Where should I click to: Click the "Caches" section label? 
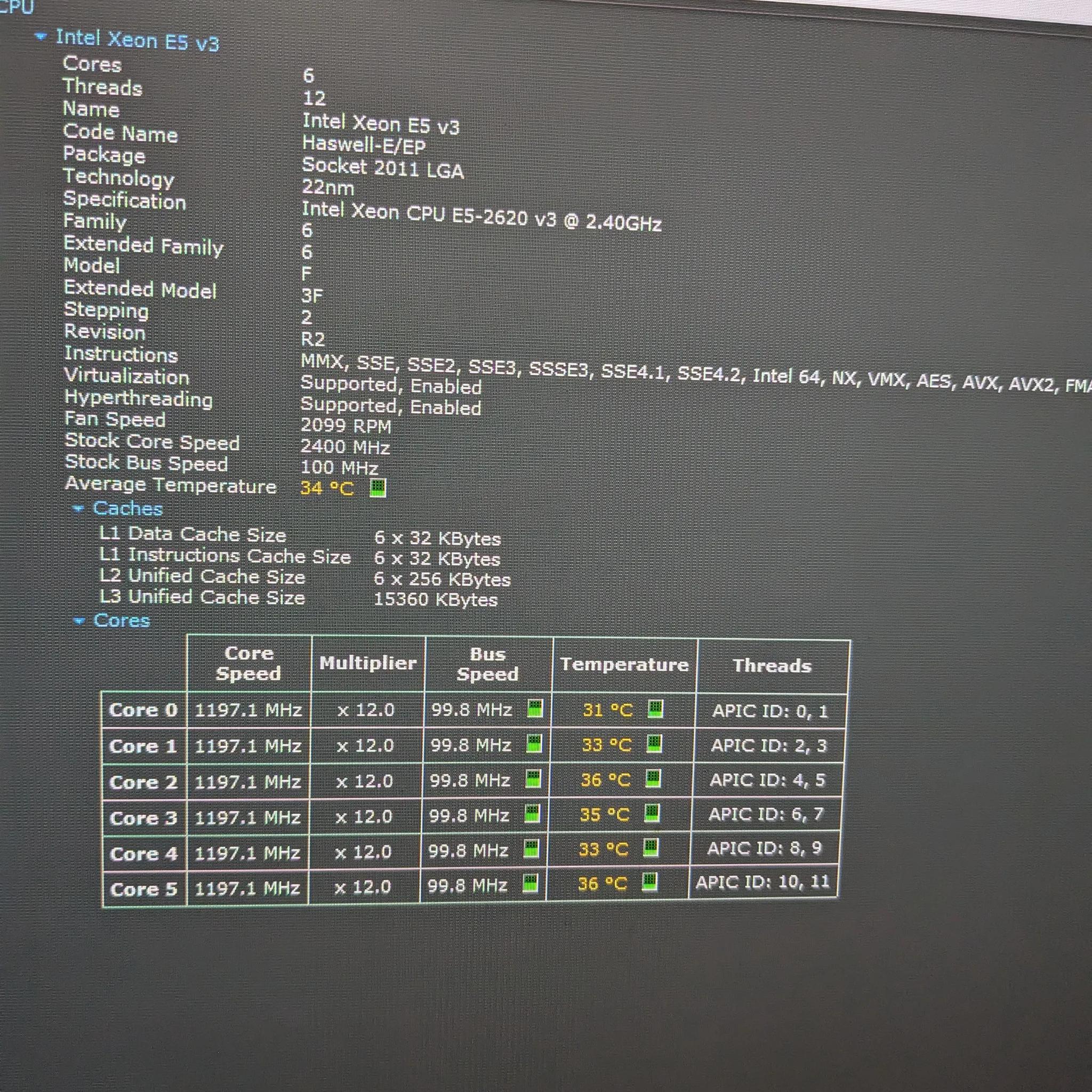pyautogui.click(x=128, y=509)
